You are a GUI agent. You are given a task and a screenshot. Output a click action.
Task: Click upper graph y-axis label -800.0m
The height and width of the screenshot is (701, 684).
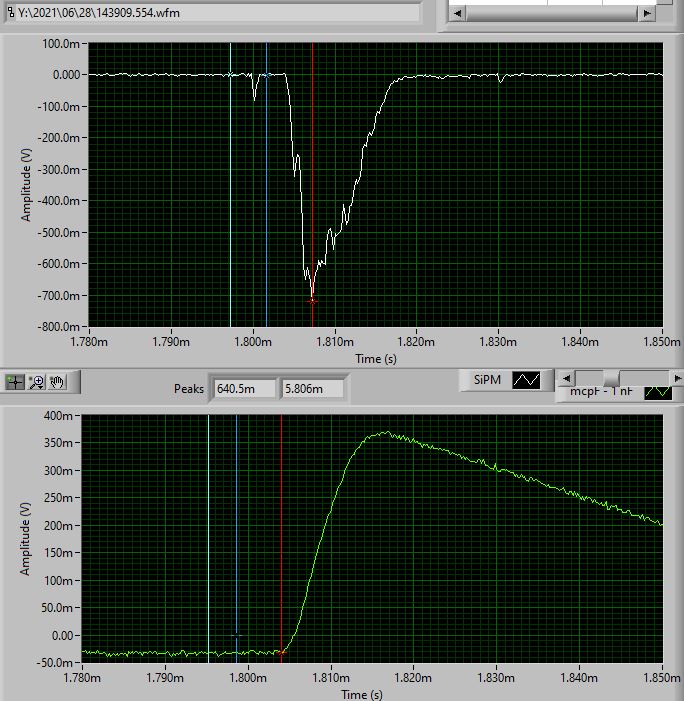click(x=59, y=327)
